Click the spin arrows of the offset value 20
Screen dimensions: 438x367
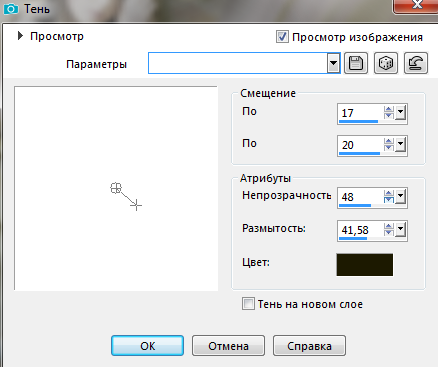tap(389, 144)
